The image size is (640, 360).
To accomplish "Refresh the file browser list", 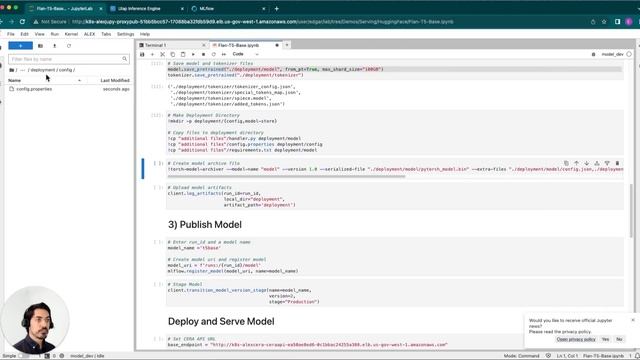I will click(69, 46).
